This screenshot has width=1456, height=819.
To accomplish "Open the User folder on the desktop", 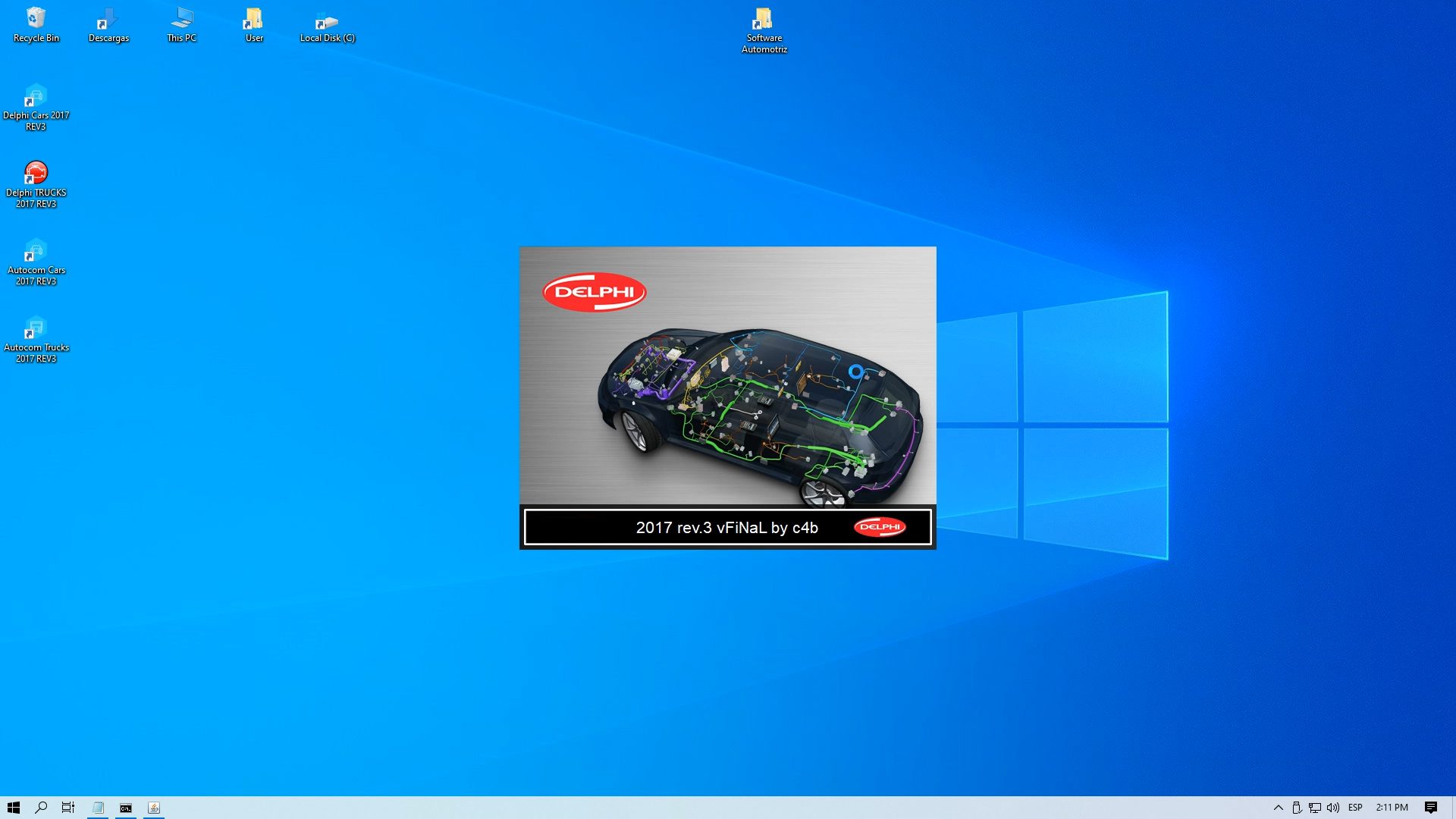I will click(x=253, y=19).
